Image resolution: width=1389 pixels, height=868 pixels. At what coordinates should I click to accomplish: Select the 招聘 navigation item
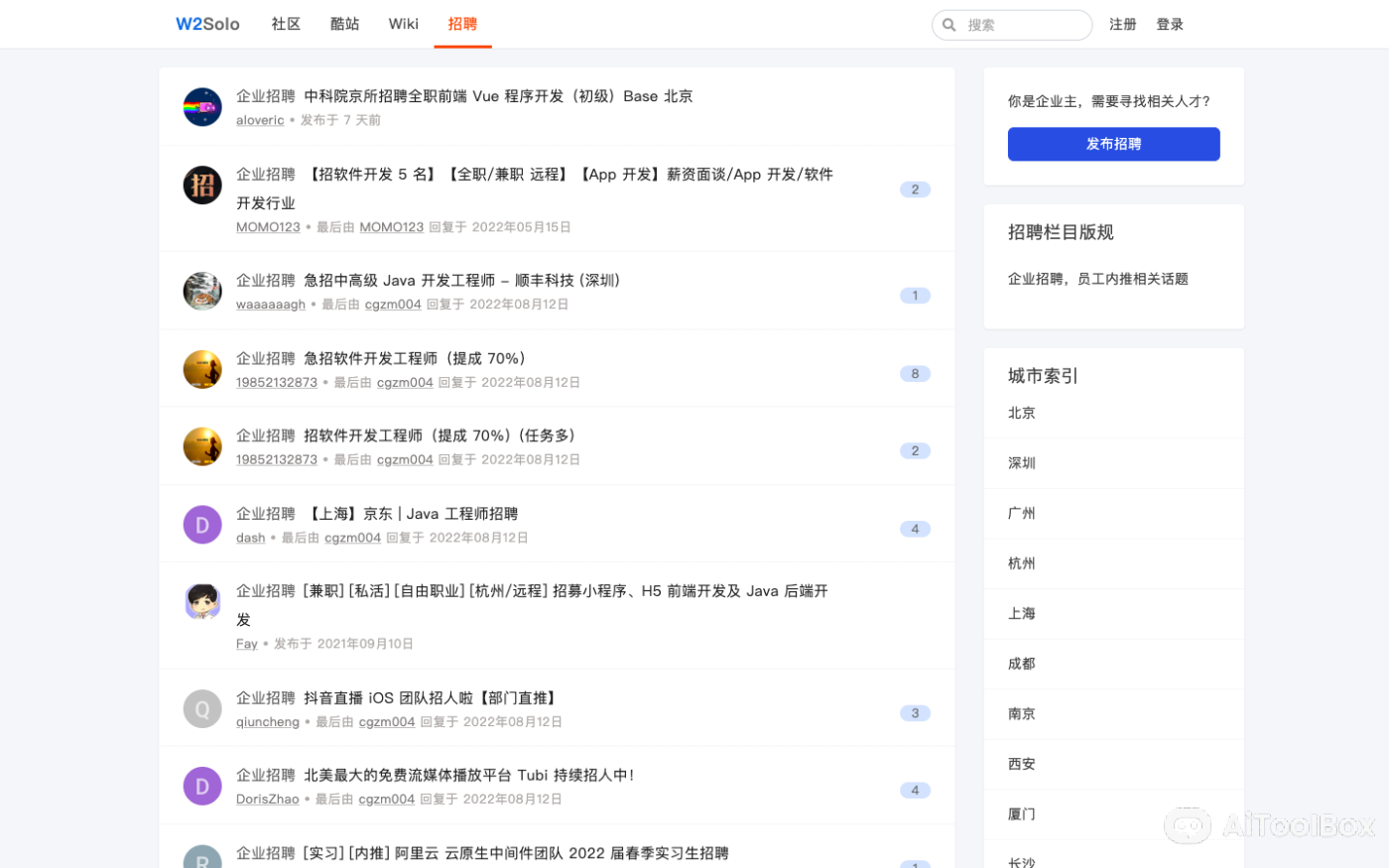coord(462,24)
